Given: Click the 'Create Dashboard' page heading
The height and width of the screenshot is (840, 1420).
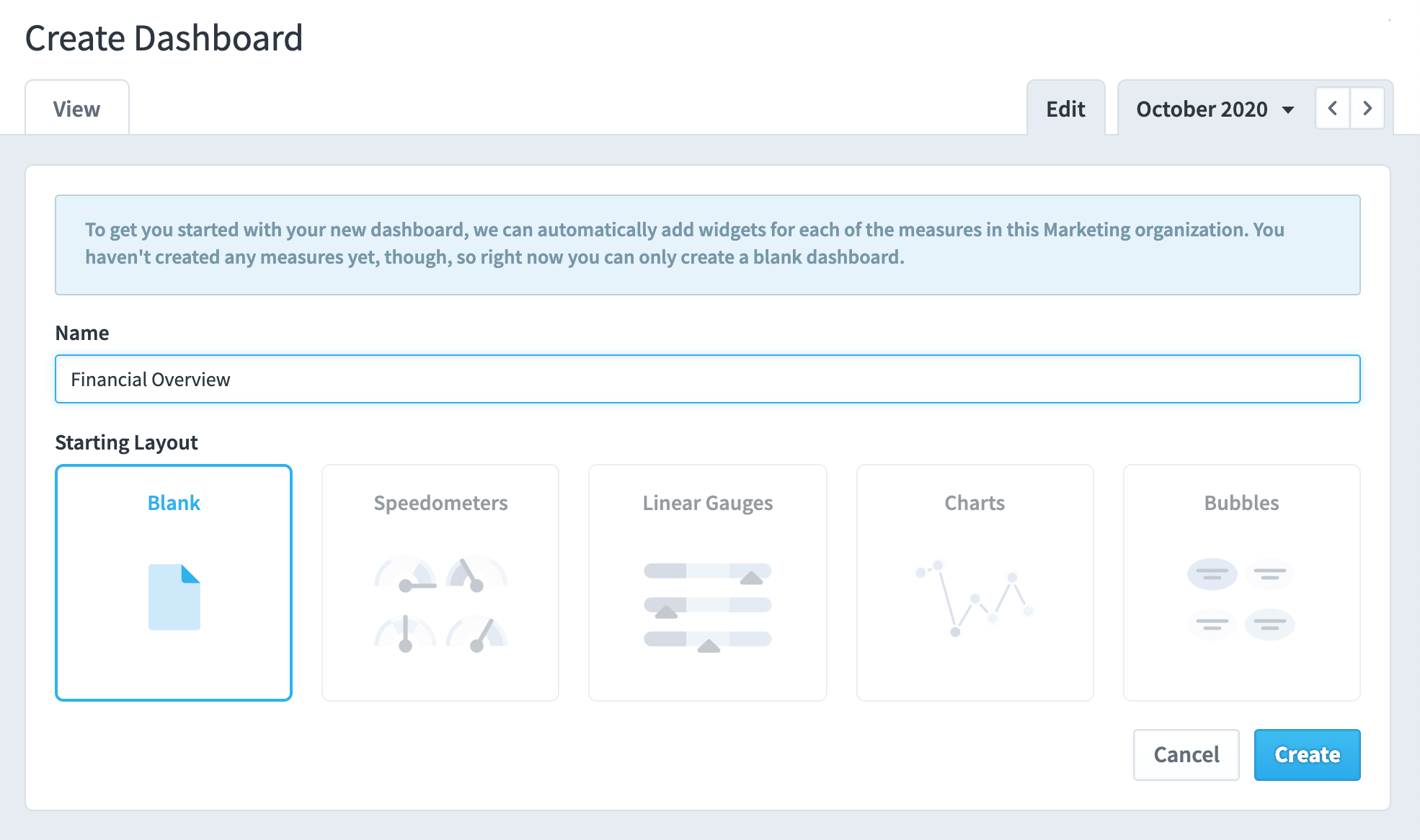Looking at the screenshot, I should click(164, 38).
